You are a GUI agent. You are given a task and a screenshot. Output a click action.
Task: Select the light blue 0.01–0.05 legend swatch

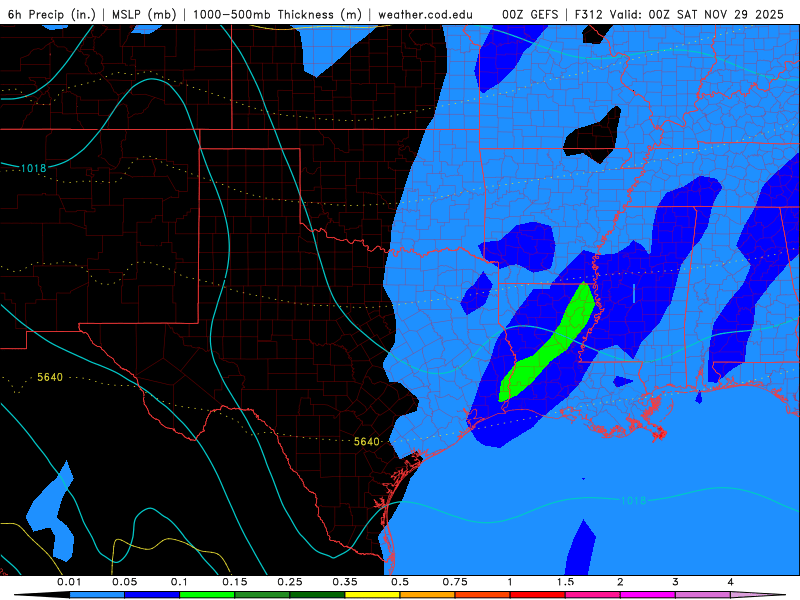pyautogui.click(x=97, y=595)
